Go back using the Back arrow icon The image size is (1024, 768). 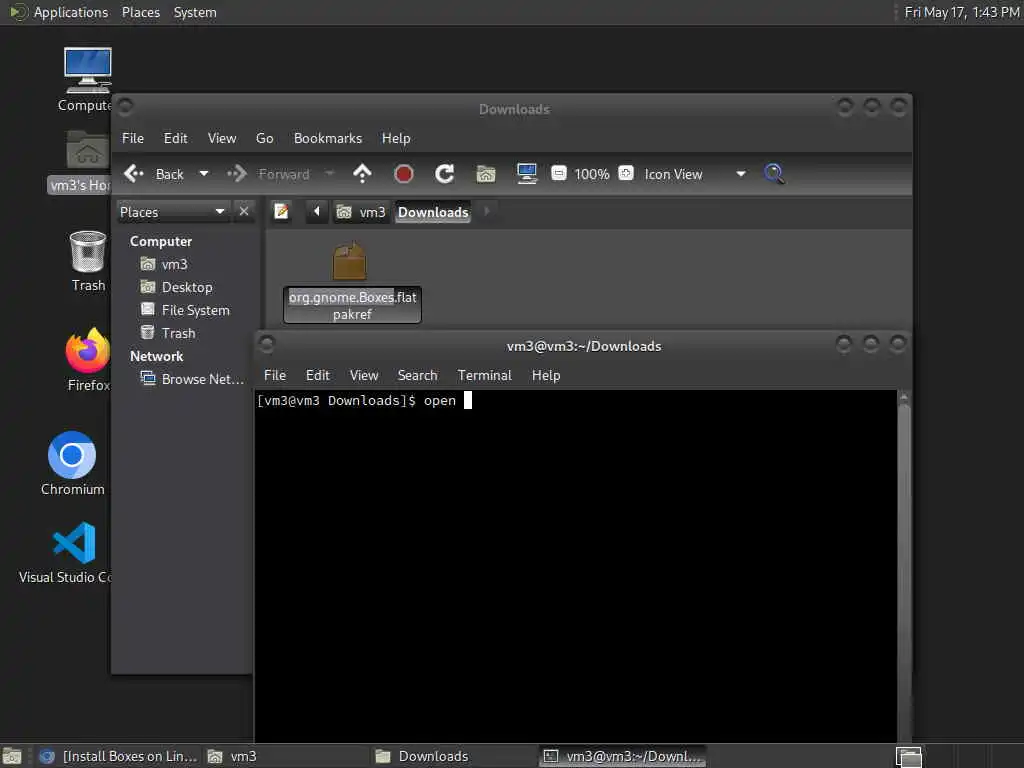134,174
